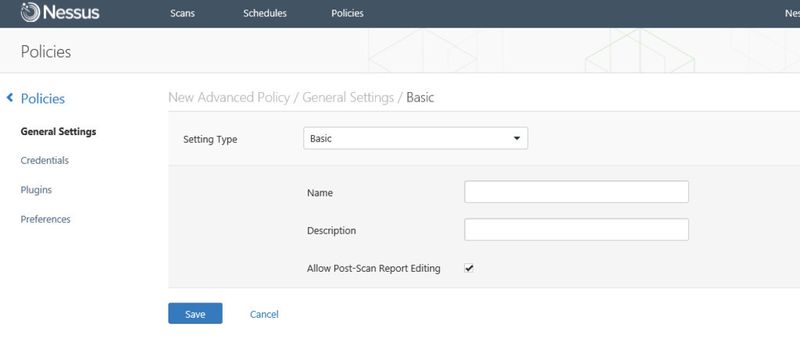Click the Policies page heading
800x360 pixels.
46,52
